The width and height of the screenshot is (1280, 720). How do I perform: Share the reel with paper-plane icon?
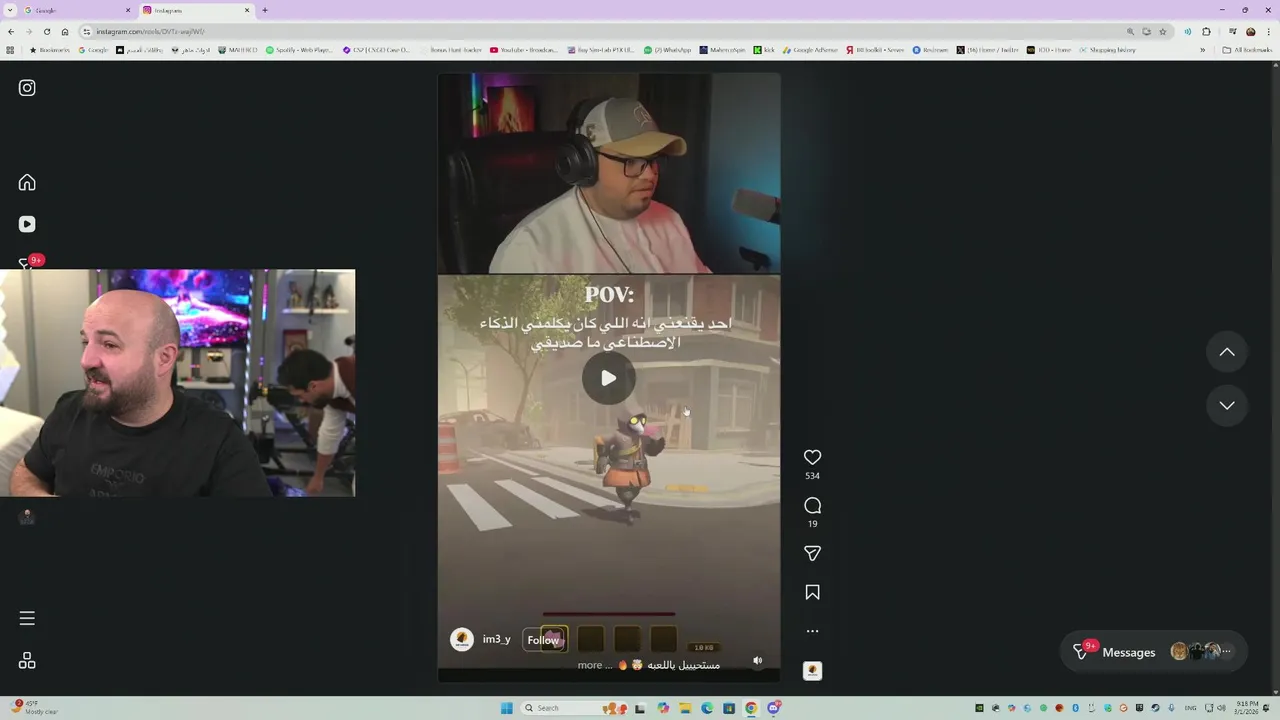812,553
